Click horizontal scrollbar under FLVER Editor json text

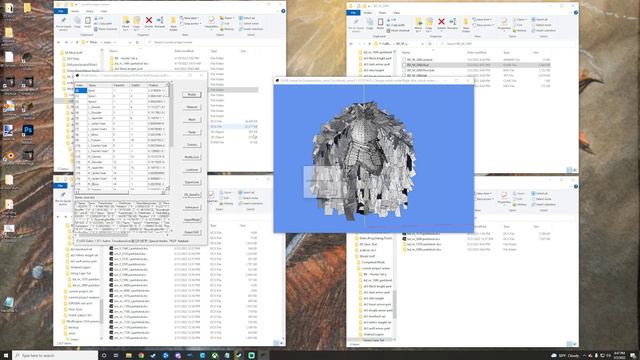click(122, 235)
